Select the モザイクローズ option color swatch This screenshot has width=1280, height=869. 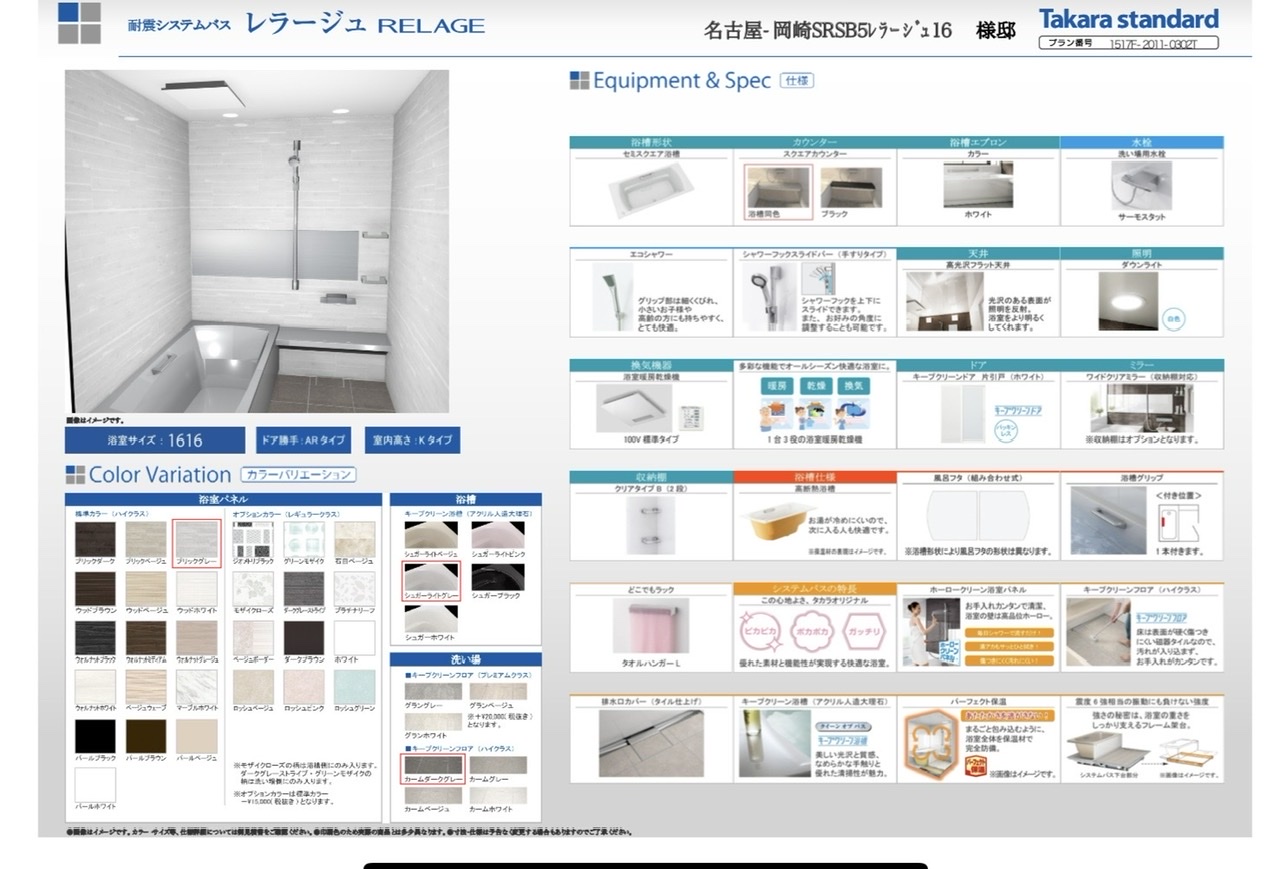coord(253,588)
